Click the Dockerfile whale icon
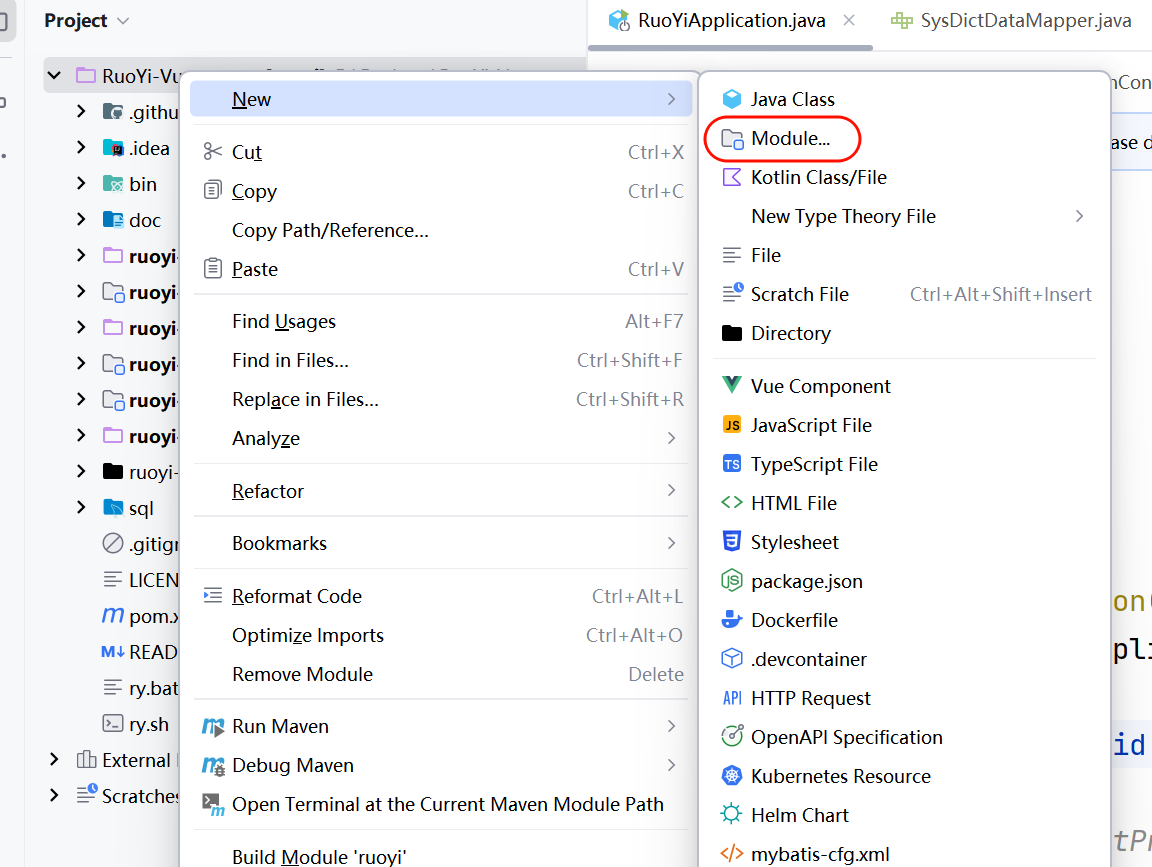The height and width of the screenshot is (867, 1152). (732, 620)
